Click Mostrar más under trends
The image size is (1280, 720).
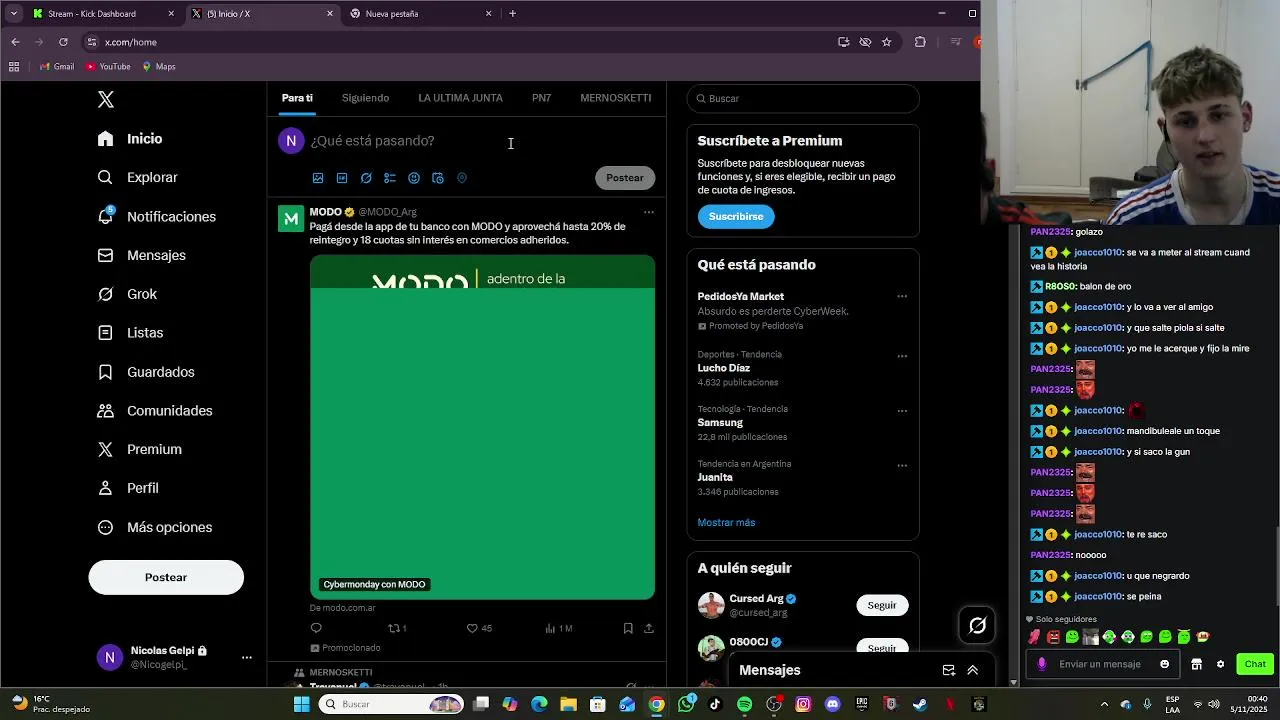[726, 522]
